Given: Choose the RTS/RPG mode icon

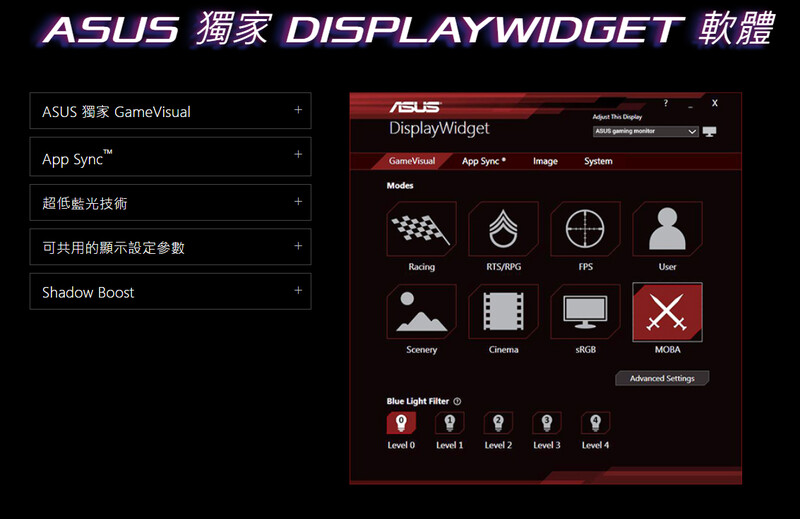Looking at the screenshot, I should click(x=504, y=229).
